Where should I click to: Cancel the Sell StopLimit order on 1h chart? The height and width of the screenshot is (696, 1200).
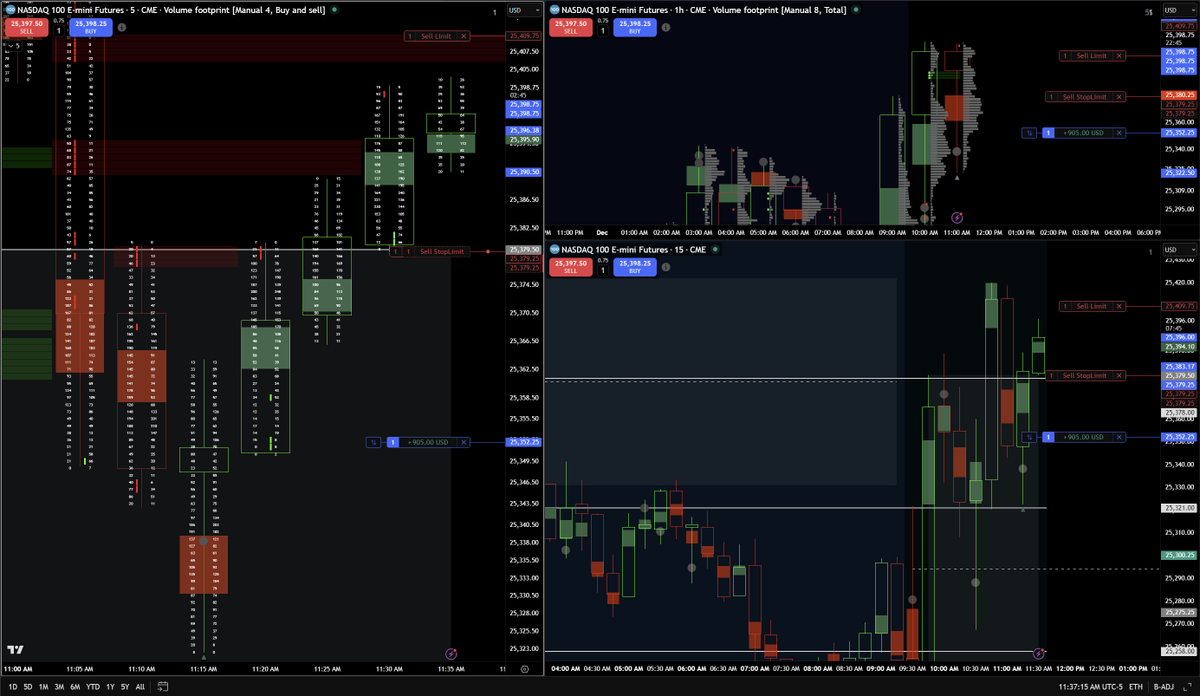pyautogui.click(x=1119, y=97)
